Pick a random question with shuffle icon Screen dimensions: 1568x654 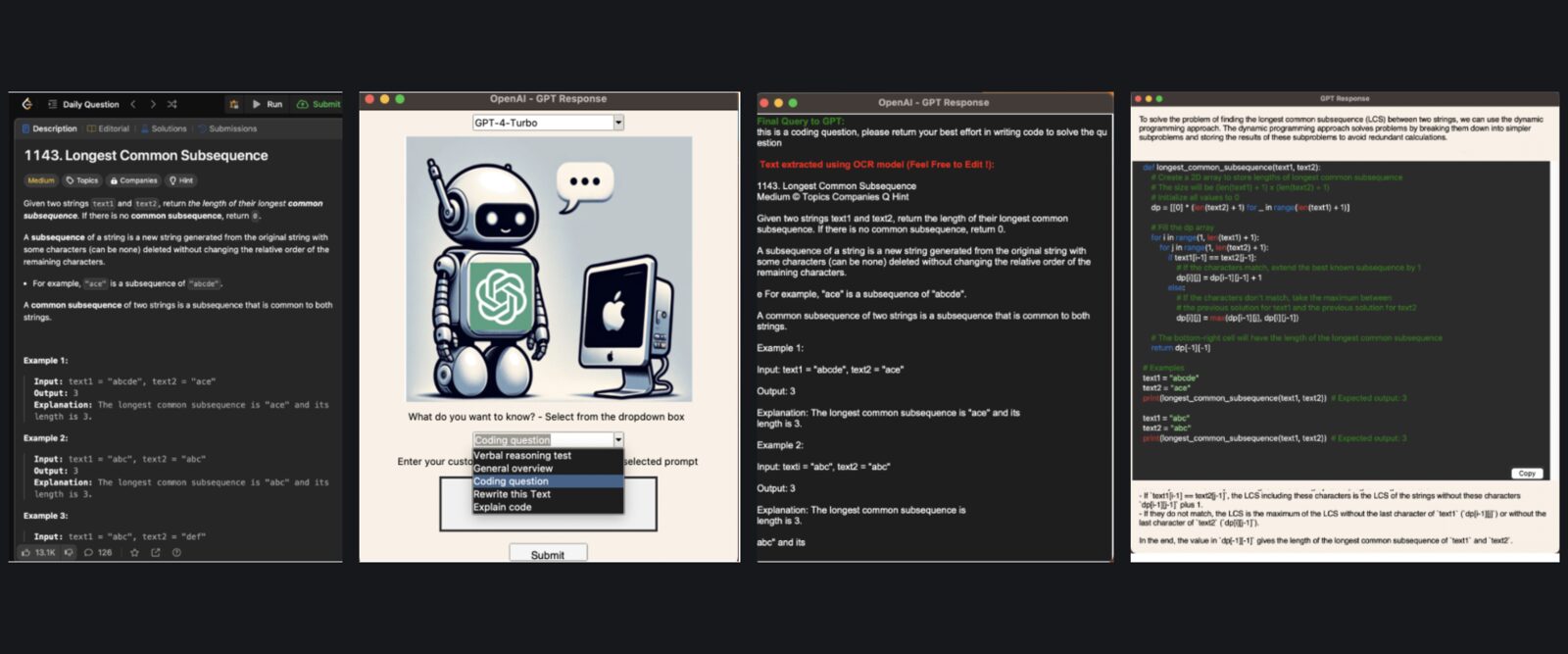[172, 104]
